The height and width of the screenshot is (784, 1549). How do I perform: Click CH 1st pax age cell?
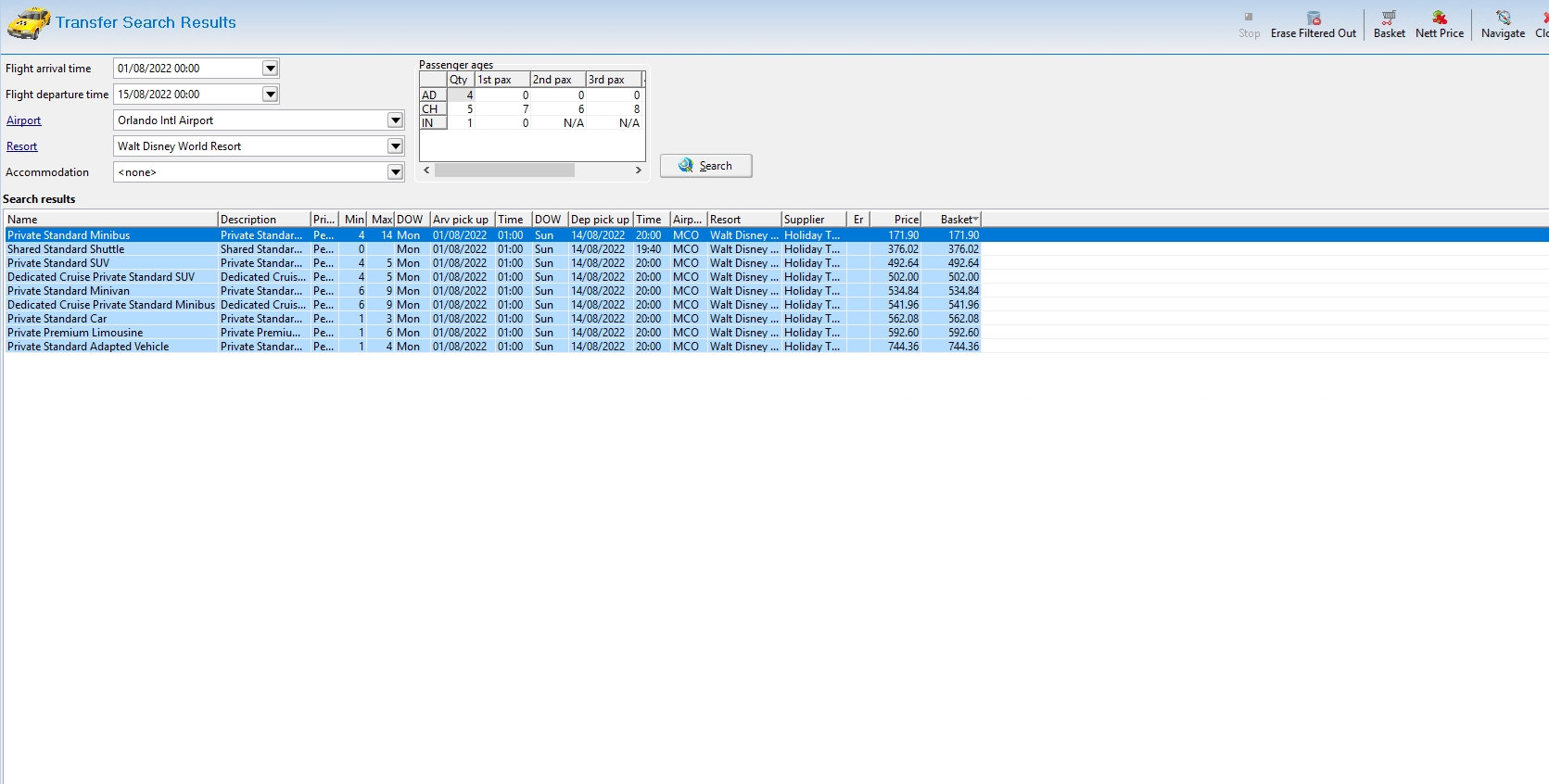pyautogui.click(x=503, y=109)
